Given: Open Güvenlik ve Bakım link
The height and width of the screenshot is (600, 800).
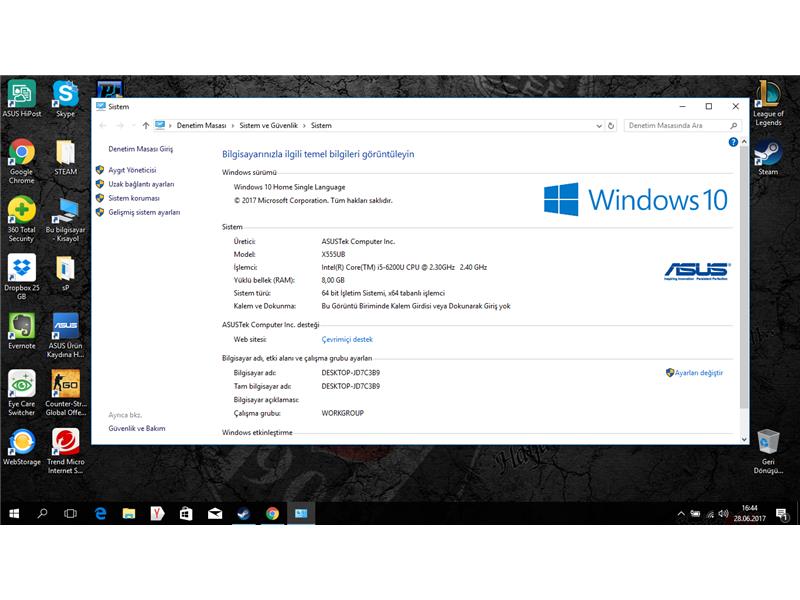Looking at the screenshot, I should [137, 429].
